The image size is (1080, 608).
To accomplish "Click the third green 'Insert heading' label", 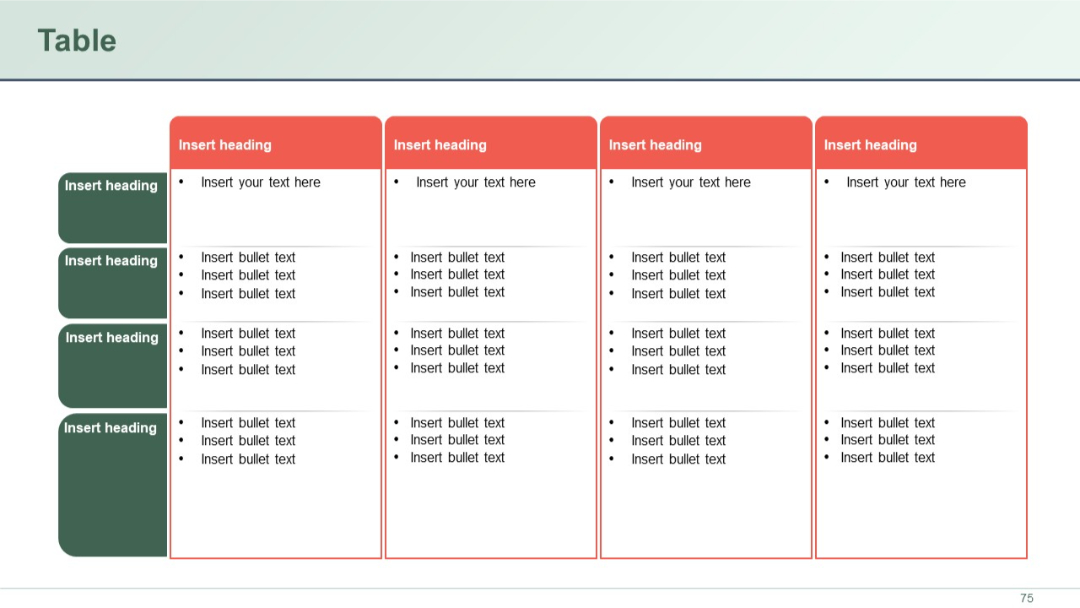I will click(x=111, y=338).
